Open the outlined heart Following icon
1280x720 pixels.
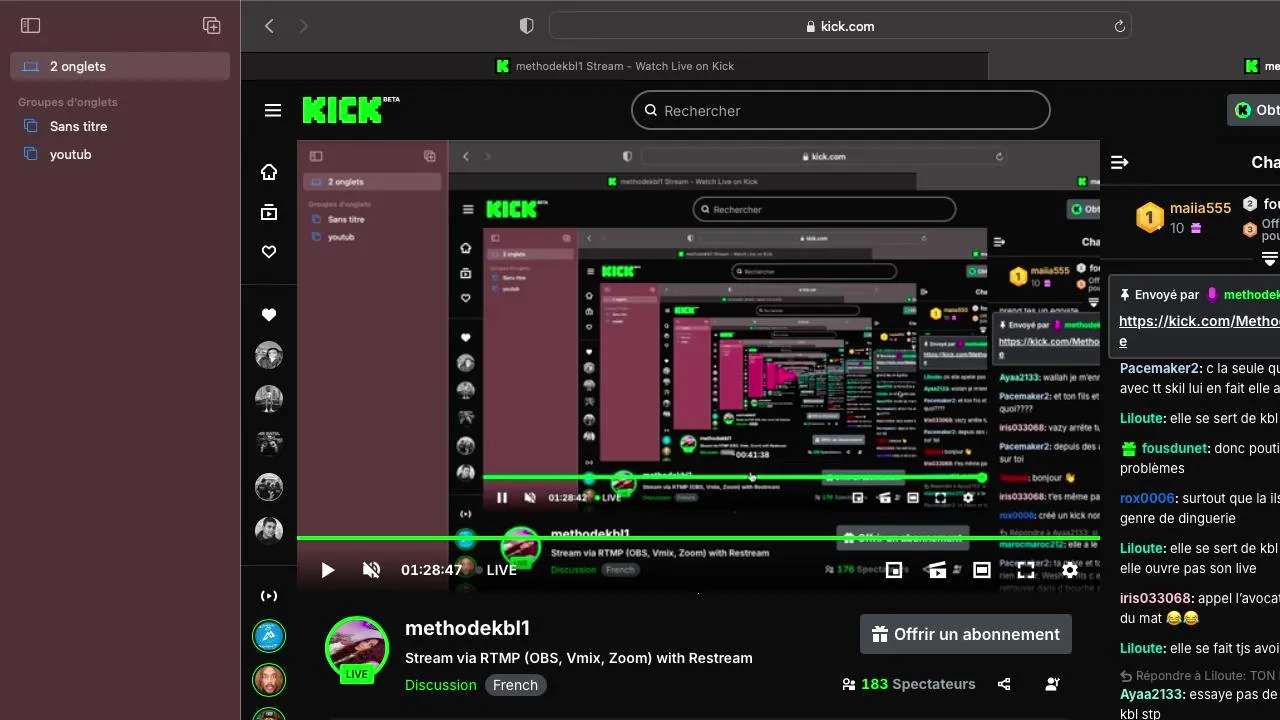click(x=269, y=252)
